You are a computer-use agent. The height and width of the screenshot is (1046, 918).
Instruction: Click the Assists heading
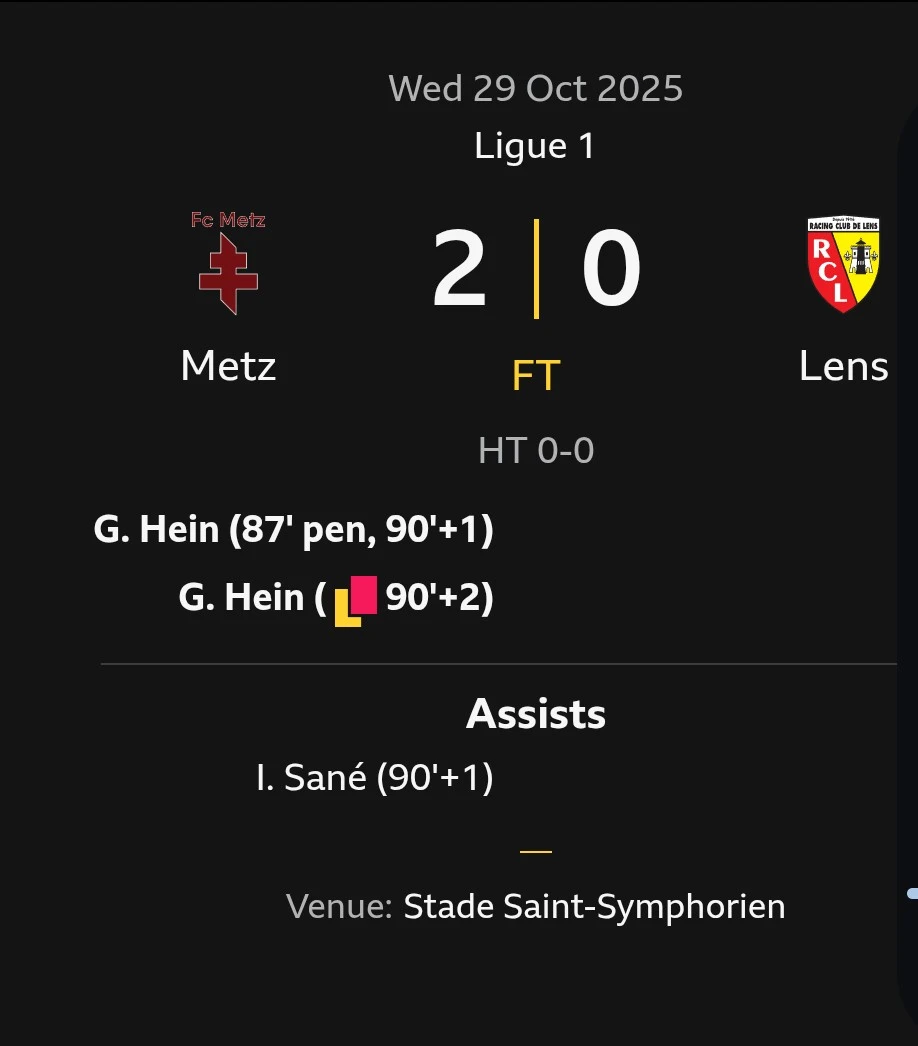tap(535, 714)
